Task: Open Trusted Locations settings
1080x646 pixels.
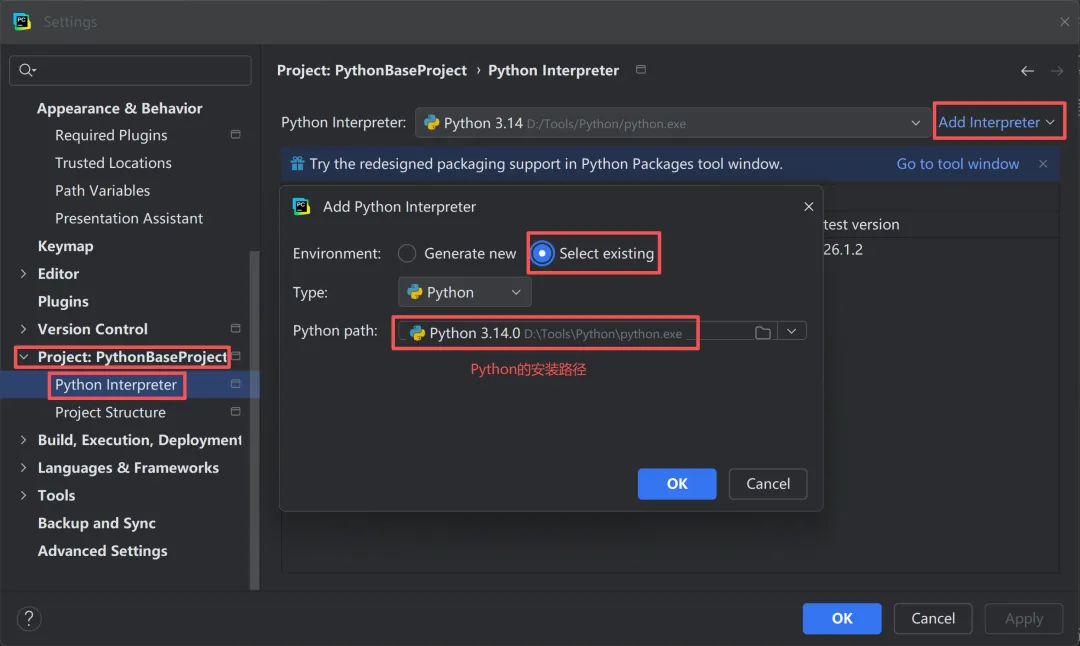Action: coord(113,163)
